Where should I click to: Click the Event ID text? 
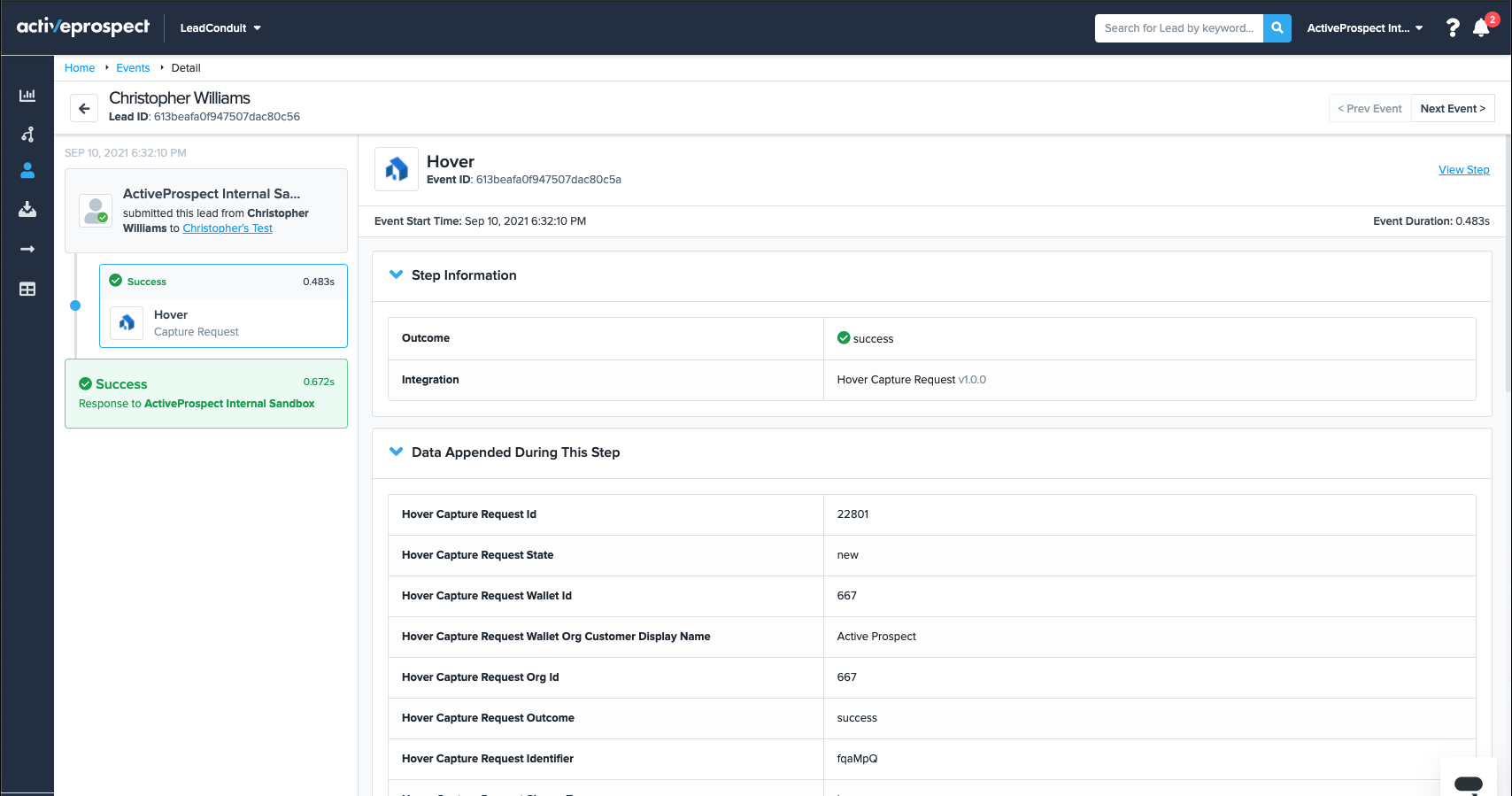point(524,180)
